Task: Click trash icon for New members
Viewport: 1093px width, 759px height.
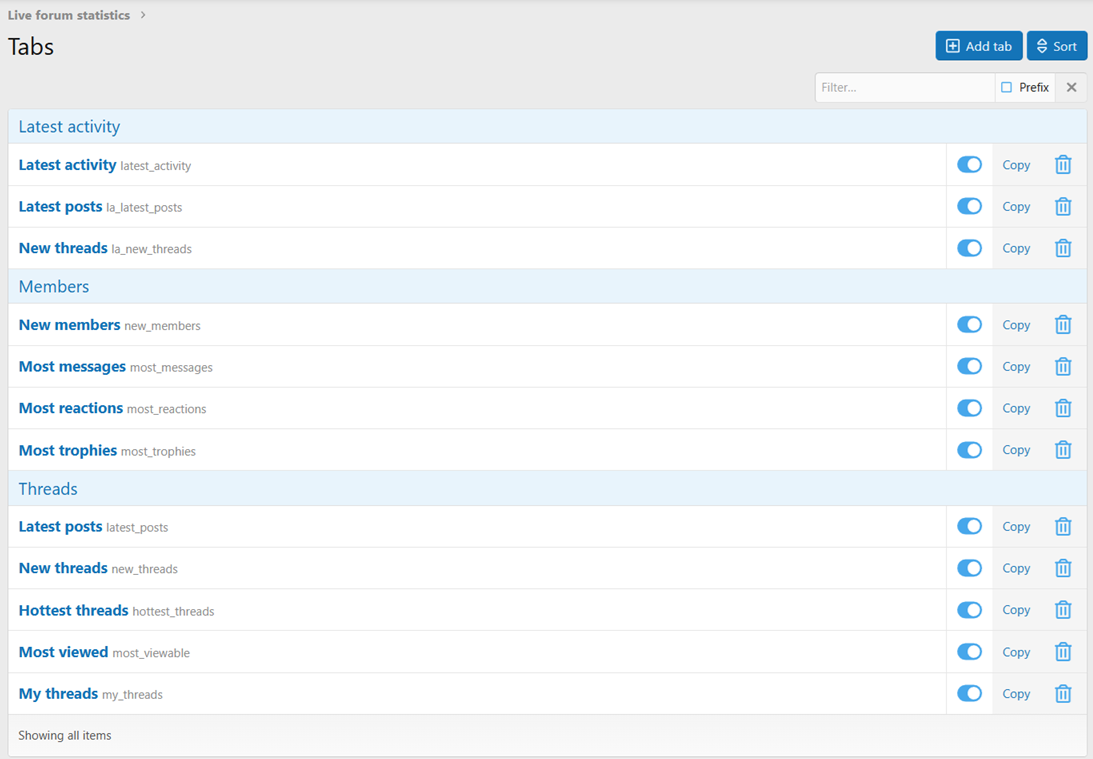Action: click(1063, 325)
